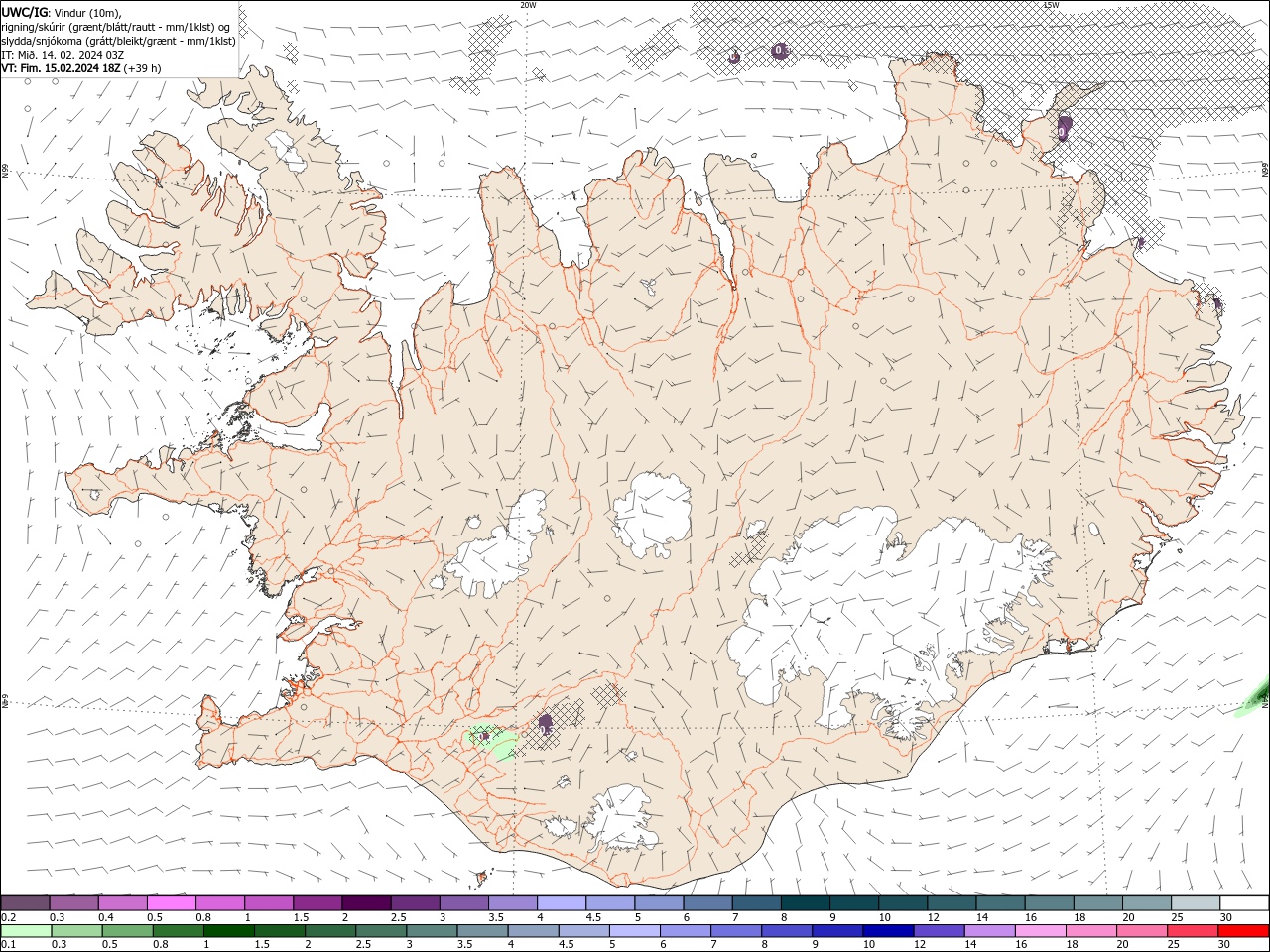Image resolution: width=1270 pixels, height=952 pixels.
Task: Select the darkest teal 8 swatch in snow legend
Action: [x=806, y=902]
